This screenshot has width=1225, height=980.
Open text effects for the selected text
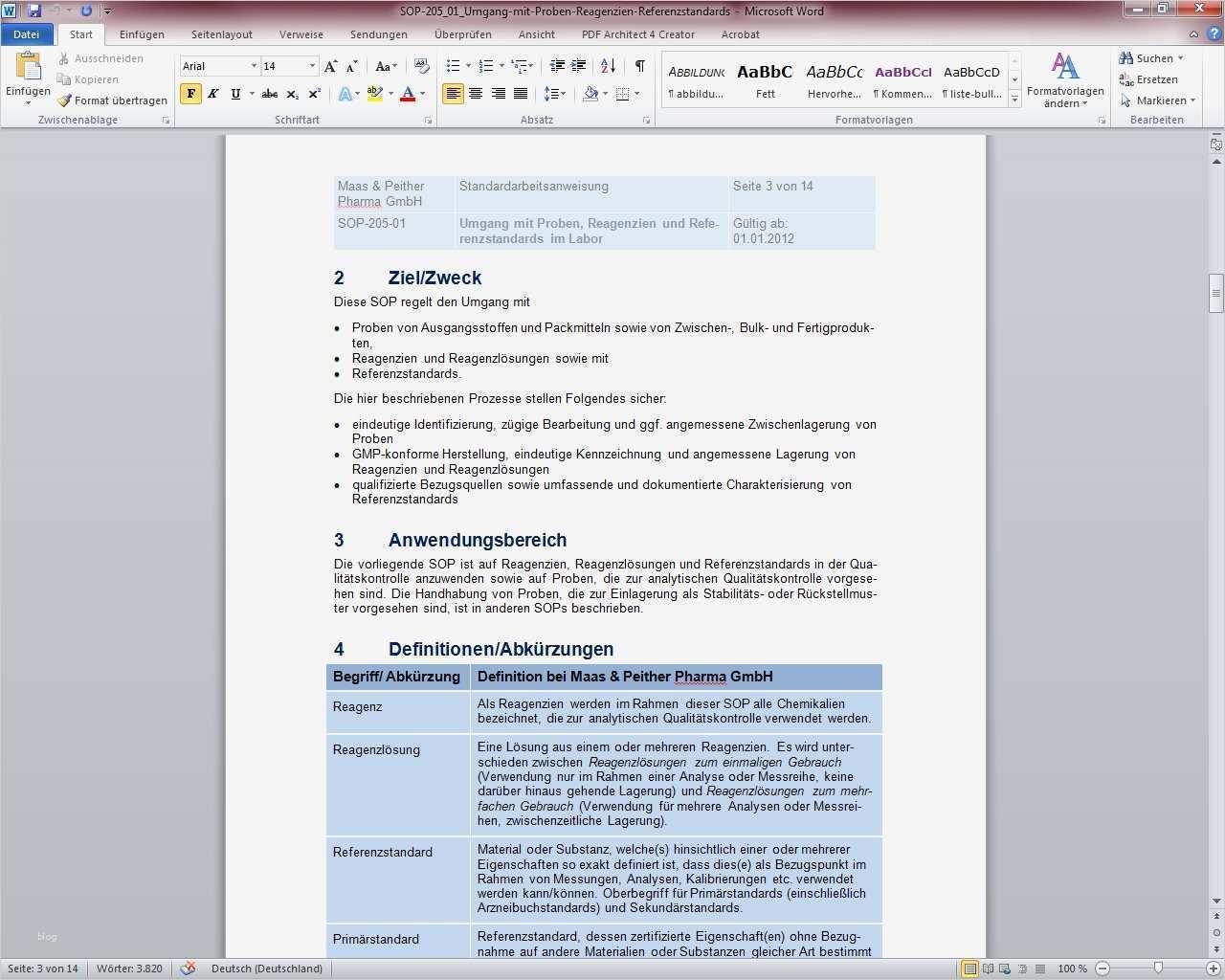(x=345, y=94)
